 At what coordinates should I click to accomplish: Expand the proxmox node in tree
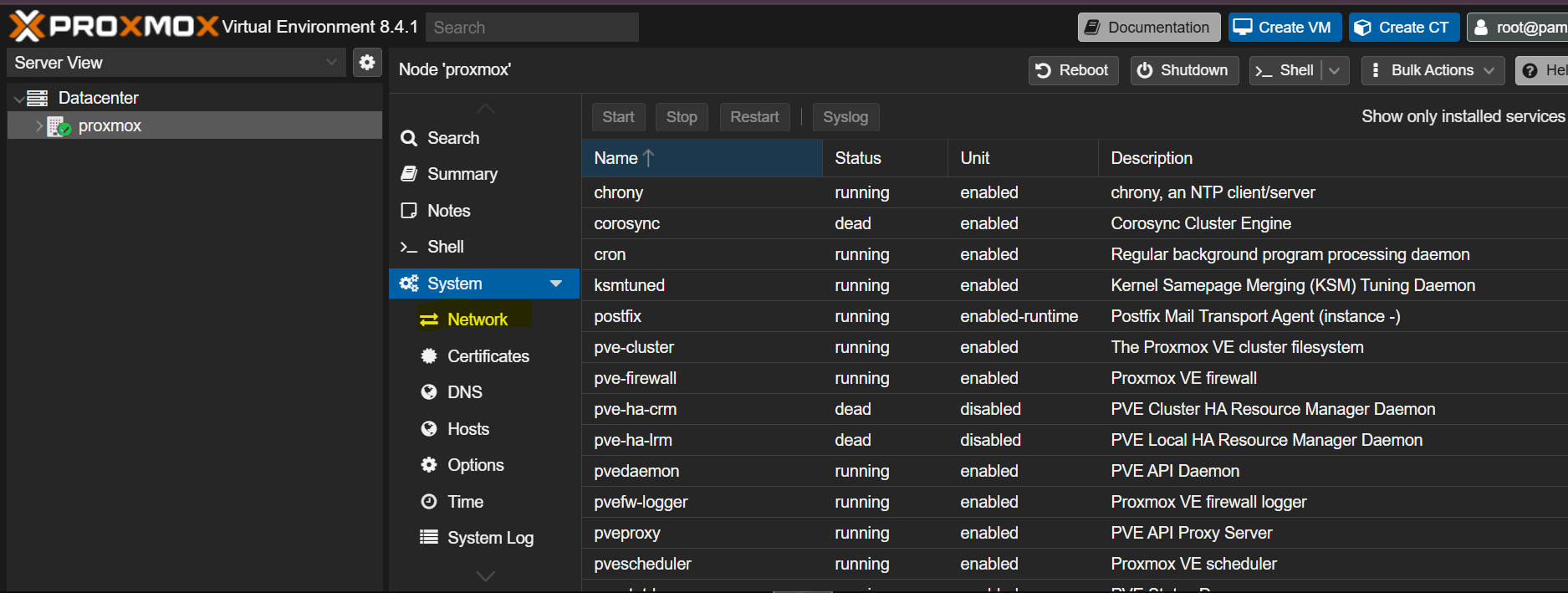(x=38, y=126)
